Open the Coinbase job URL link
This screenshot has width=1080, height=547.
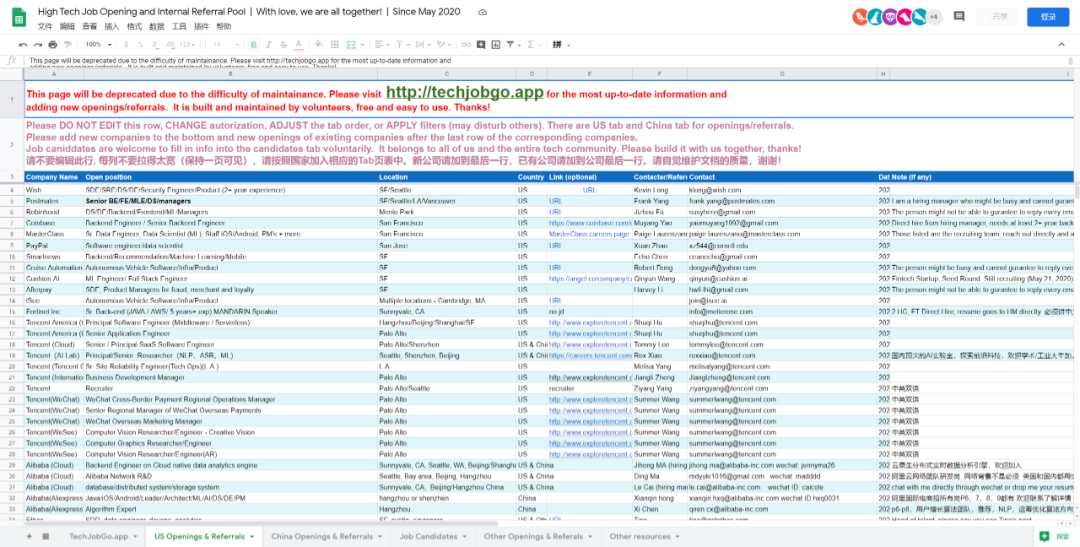[x=590, y=223]
